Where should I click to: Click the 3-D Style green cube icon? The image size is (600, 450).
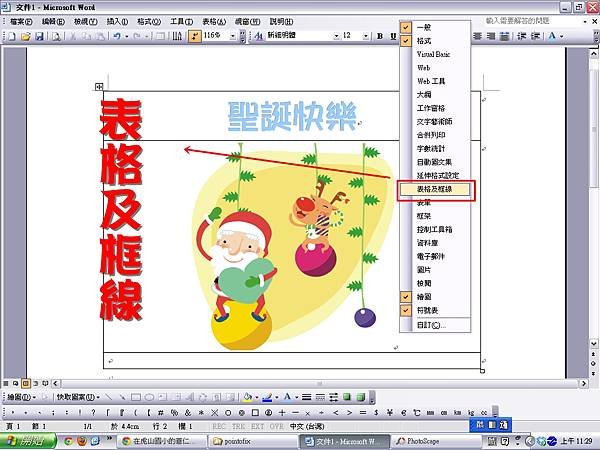pyautogui.click(x=360, y=397)
